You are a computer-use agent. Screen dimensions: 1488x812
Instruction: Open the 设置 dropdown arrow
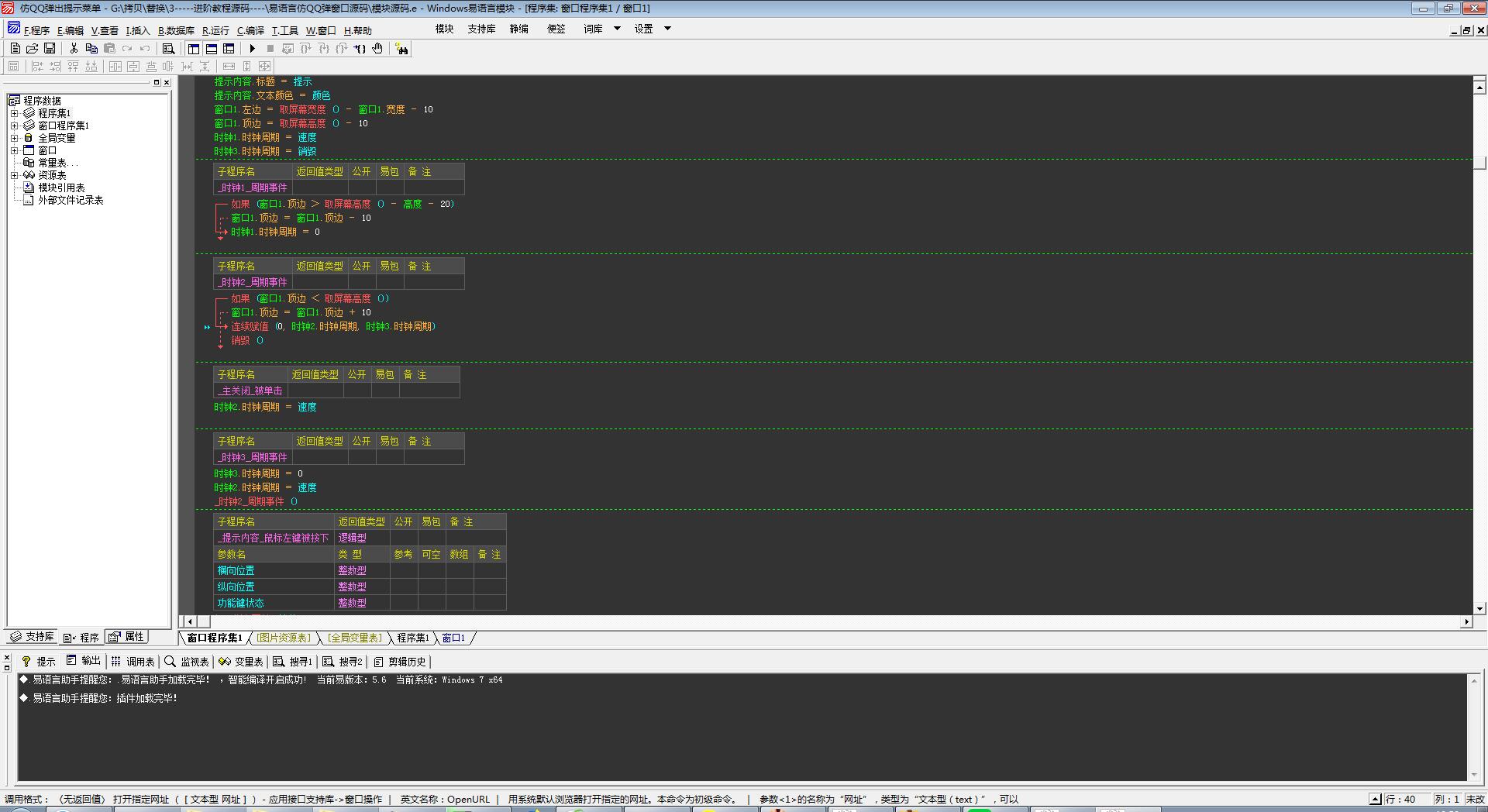[x=667, y=29]
